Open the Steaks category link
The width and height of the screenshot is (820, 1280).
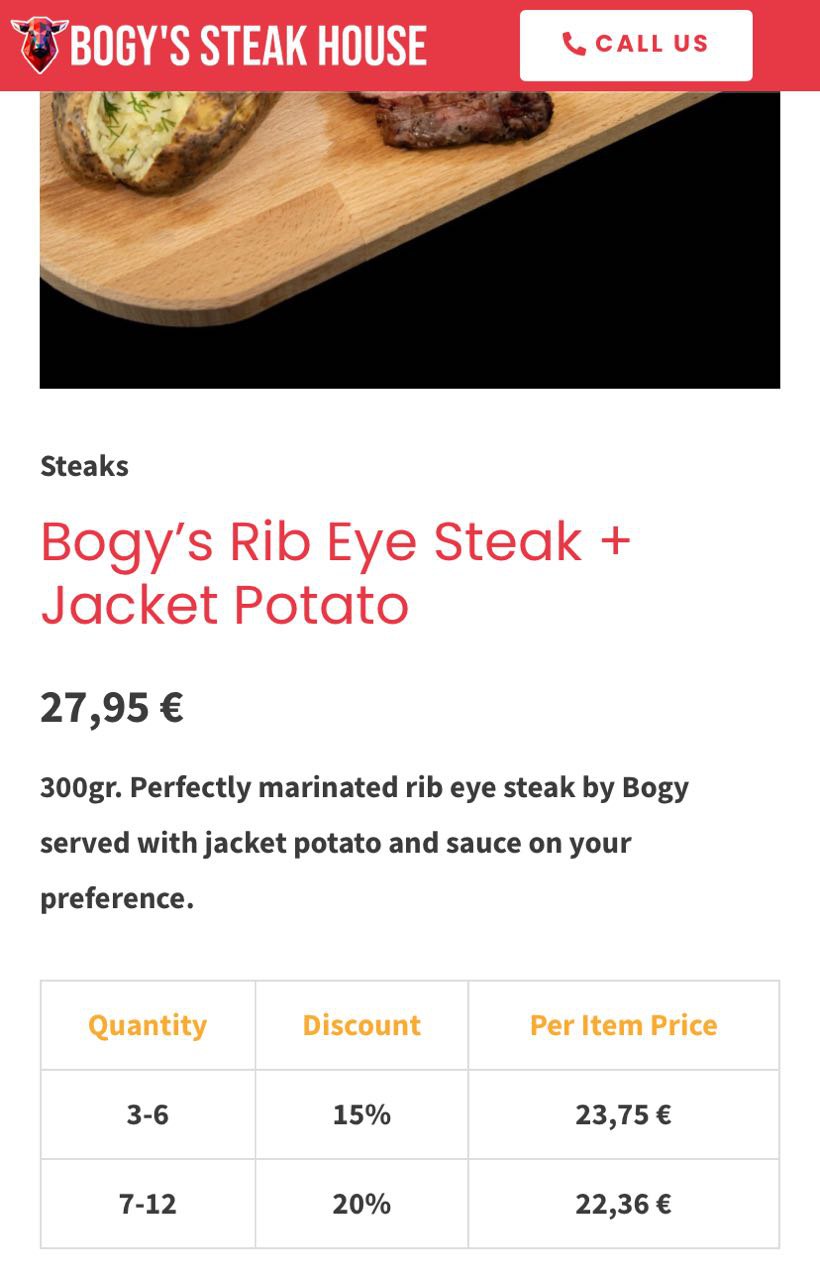[84, 466]
